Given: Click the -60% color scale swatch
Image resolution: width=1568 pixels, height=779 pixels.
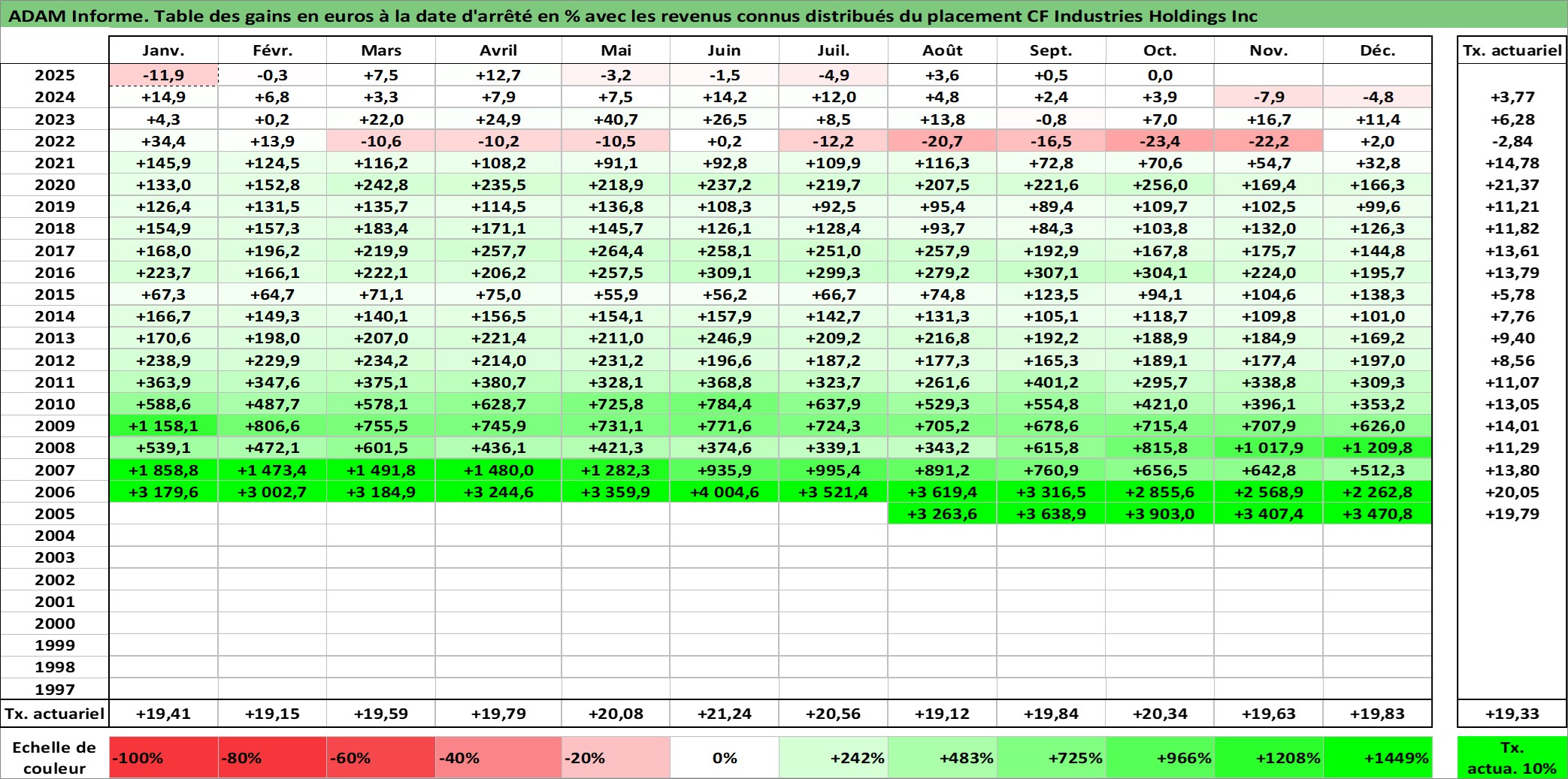Looking at the screenshot, I should pos(381,757).
